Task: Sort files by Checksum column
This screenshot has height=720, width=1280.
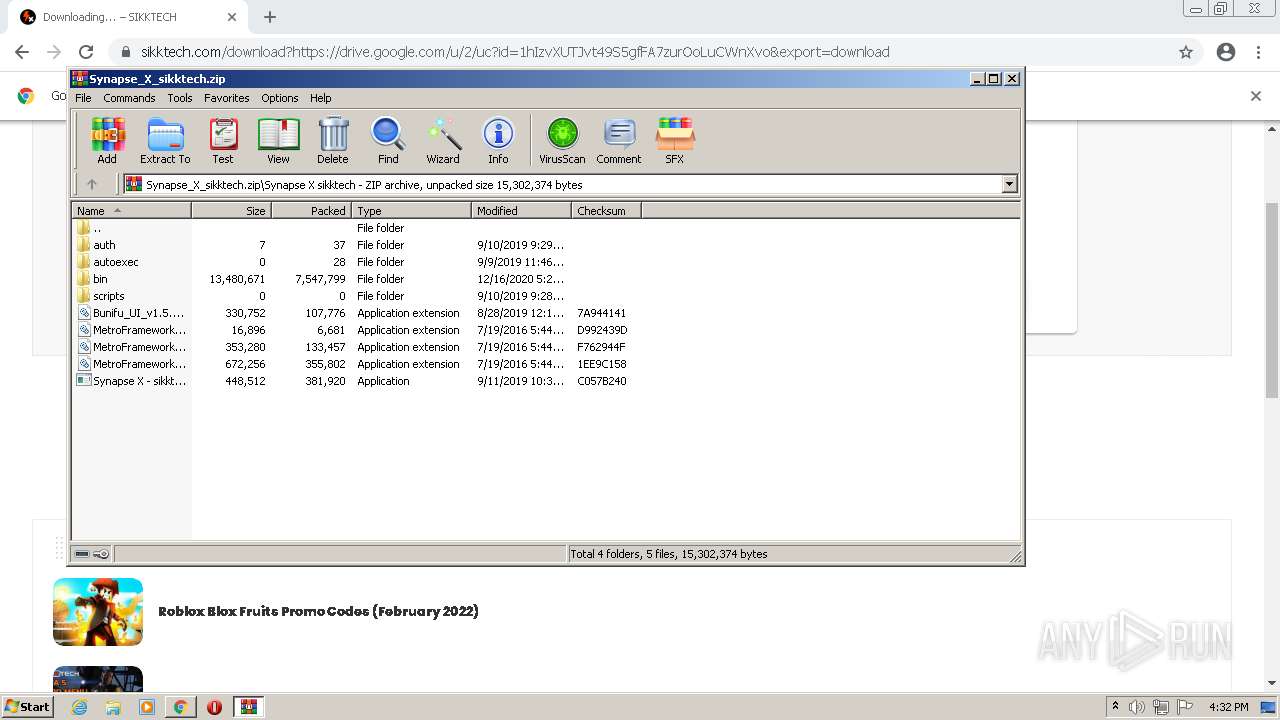Action: point(606,211)
